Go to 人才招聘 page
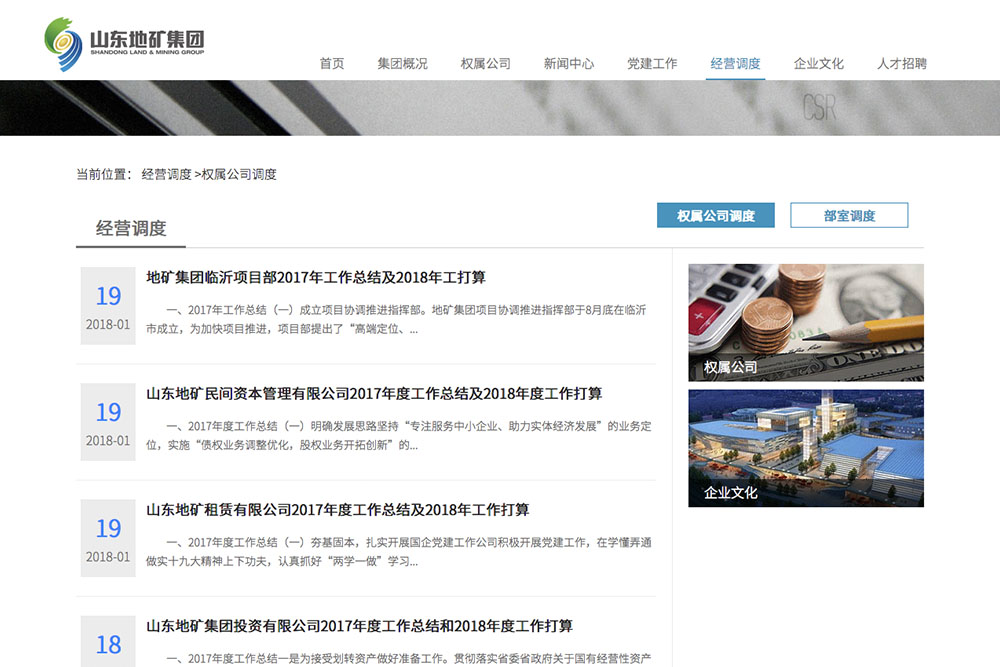 (x=901, y=63)
